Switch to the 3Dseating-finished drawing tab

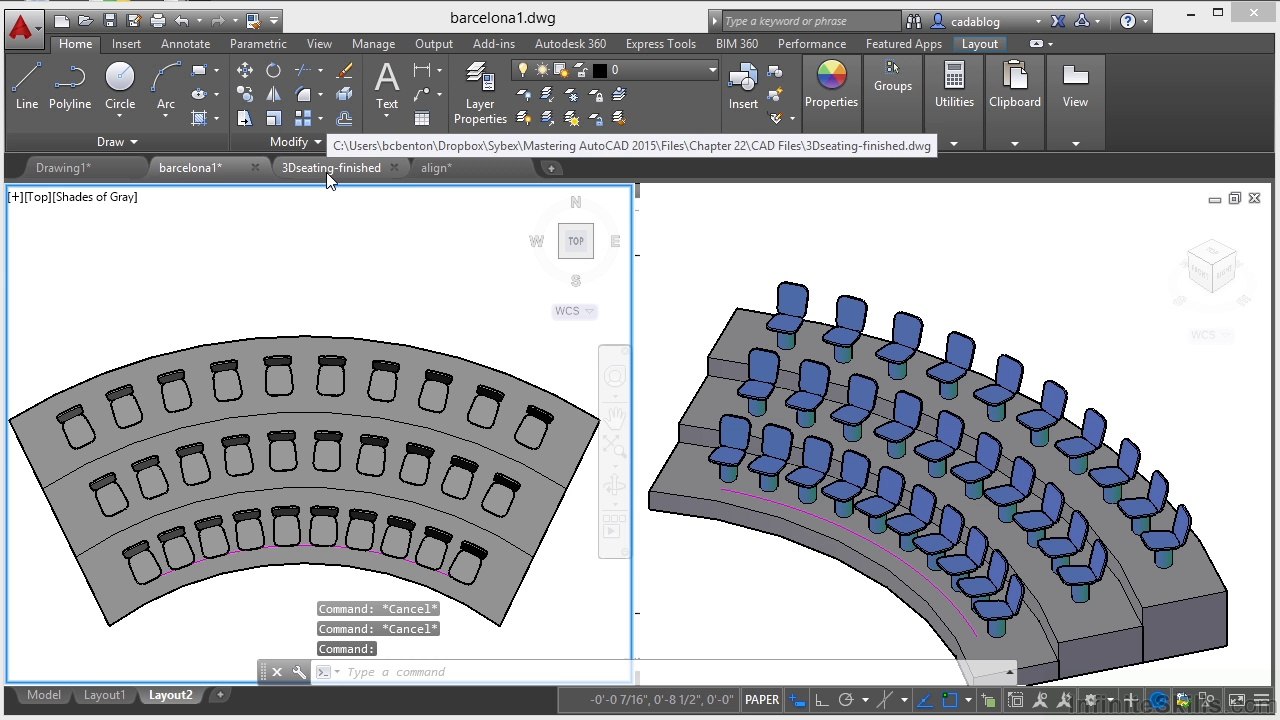331,168
